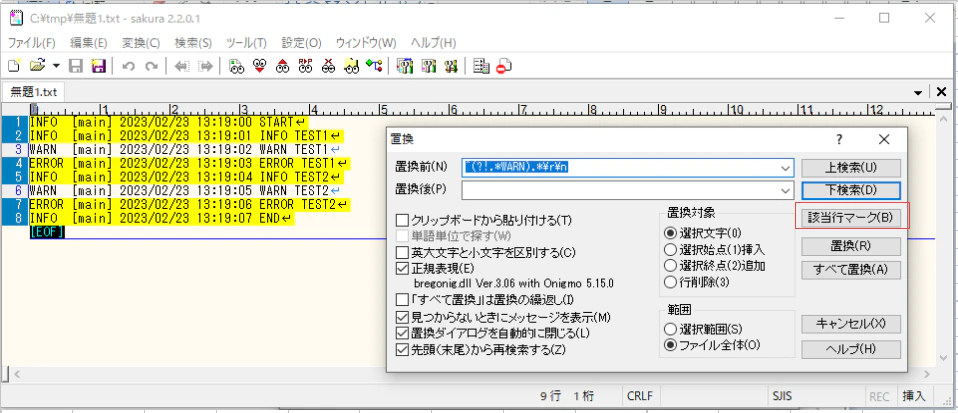Redo edit using toolbar arrow
The width and height of the screenshot is (958, 413).
[151, 65]
